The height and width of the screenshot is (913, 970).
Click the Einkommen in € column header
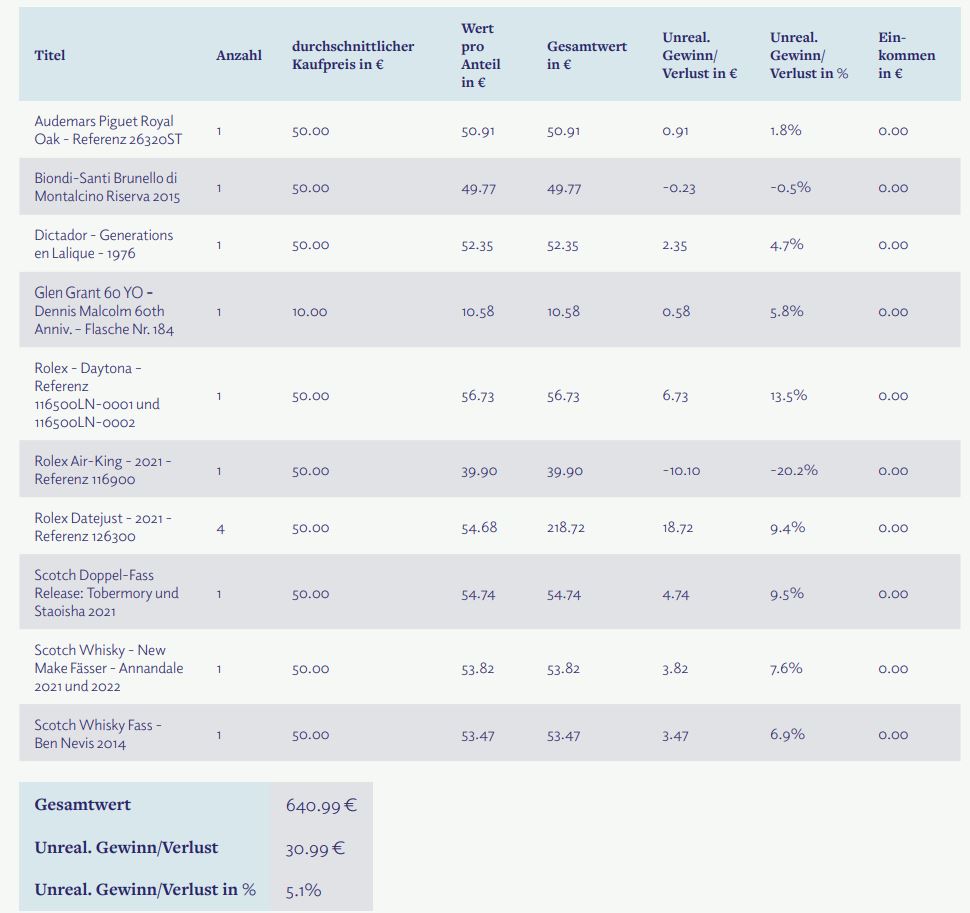tap(906, 55)
